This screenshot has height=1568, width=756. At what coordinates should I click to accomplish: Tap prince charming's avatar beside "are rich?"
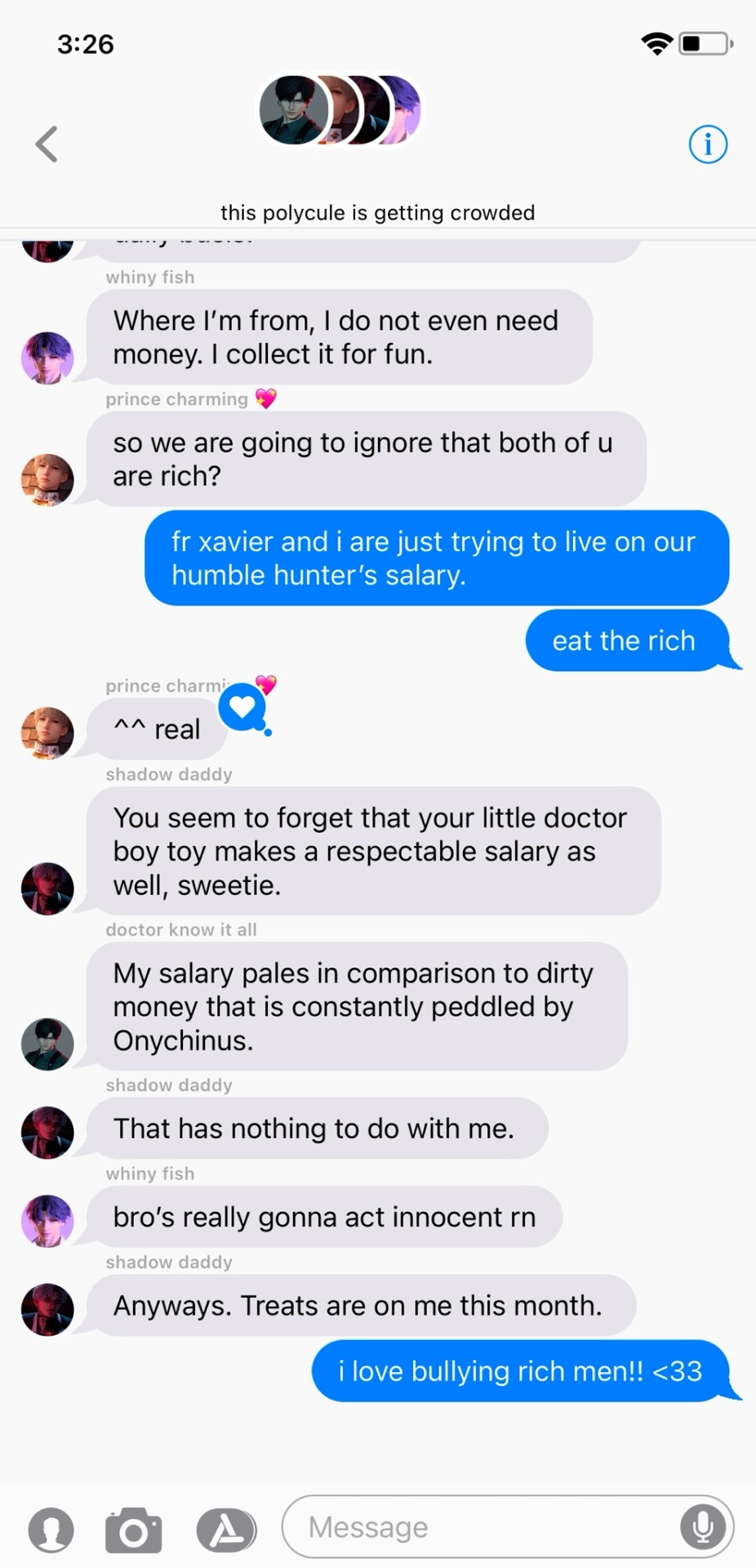pos(47,480)
